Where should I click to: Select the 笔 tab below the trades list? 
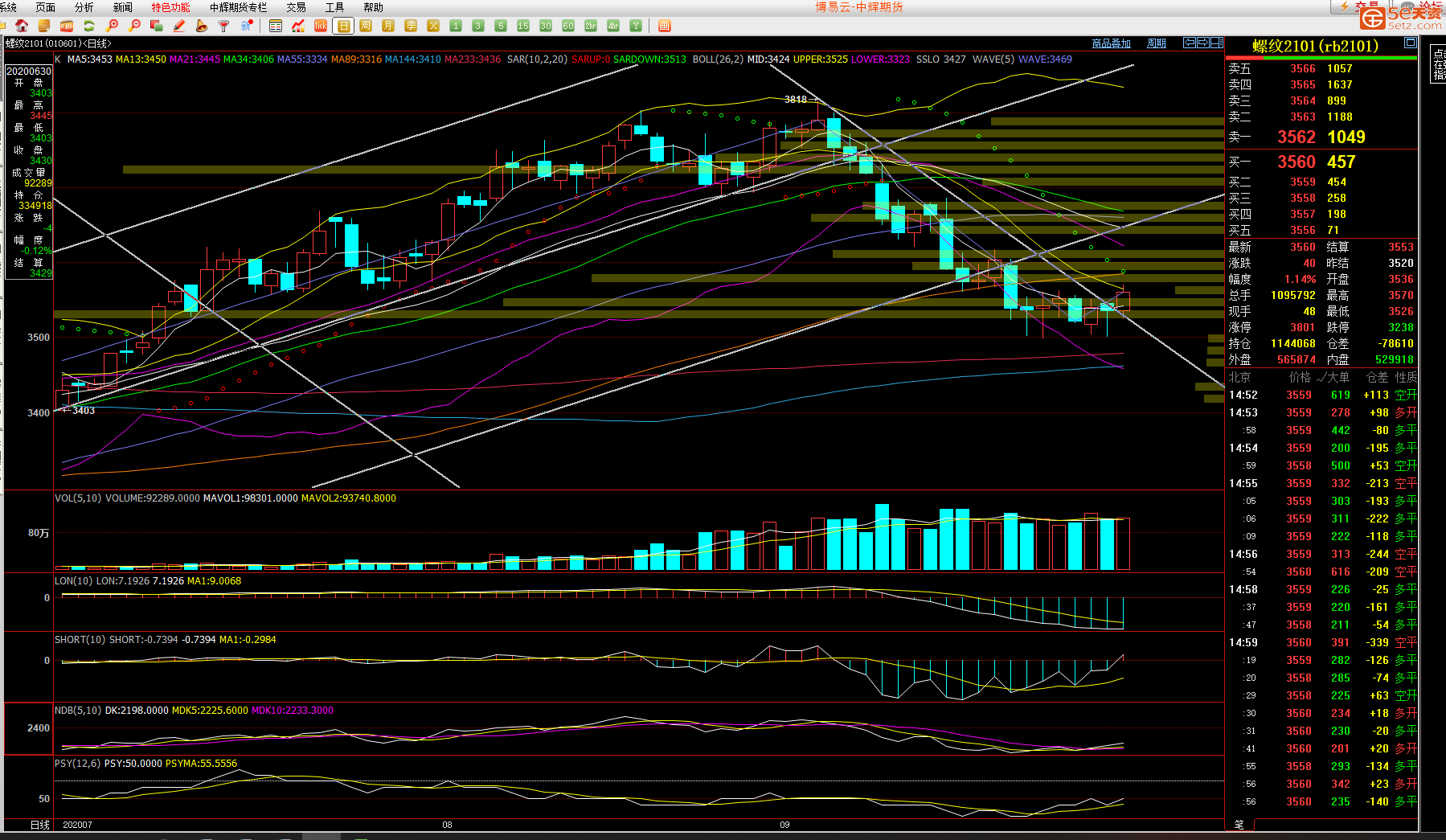[1239, 825]
